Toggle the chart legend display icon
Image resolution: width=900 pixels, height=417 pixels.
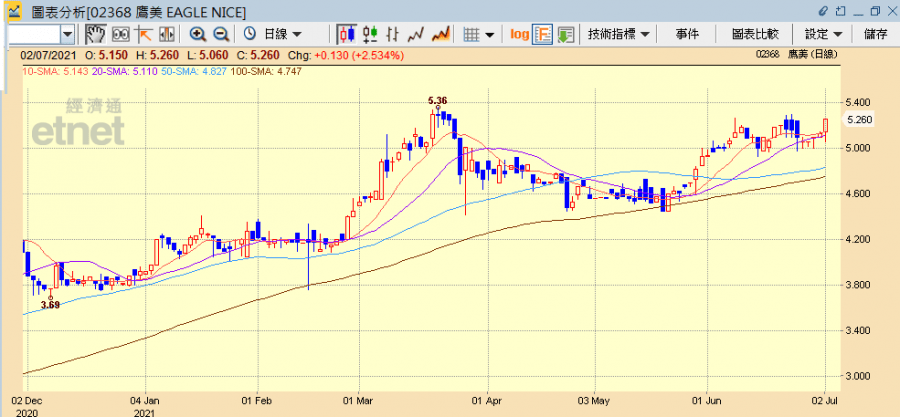542,34
